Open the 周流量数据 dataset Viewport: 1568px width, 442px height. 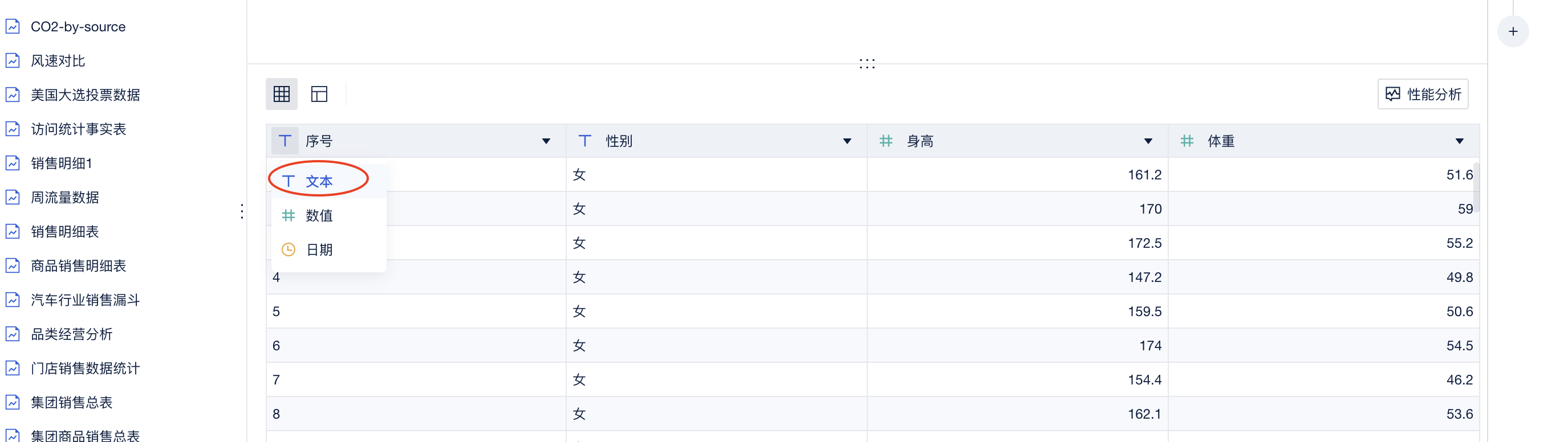64,197
